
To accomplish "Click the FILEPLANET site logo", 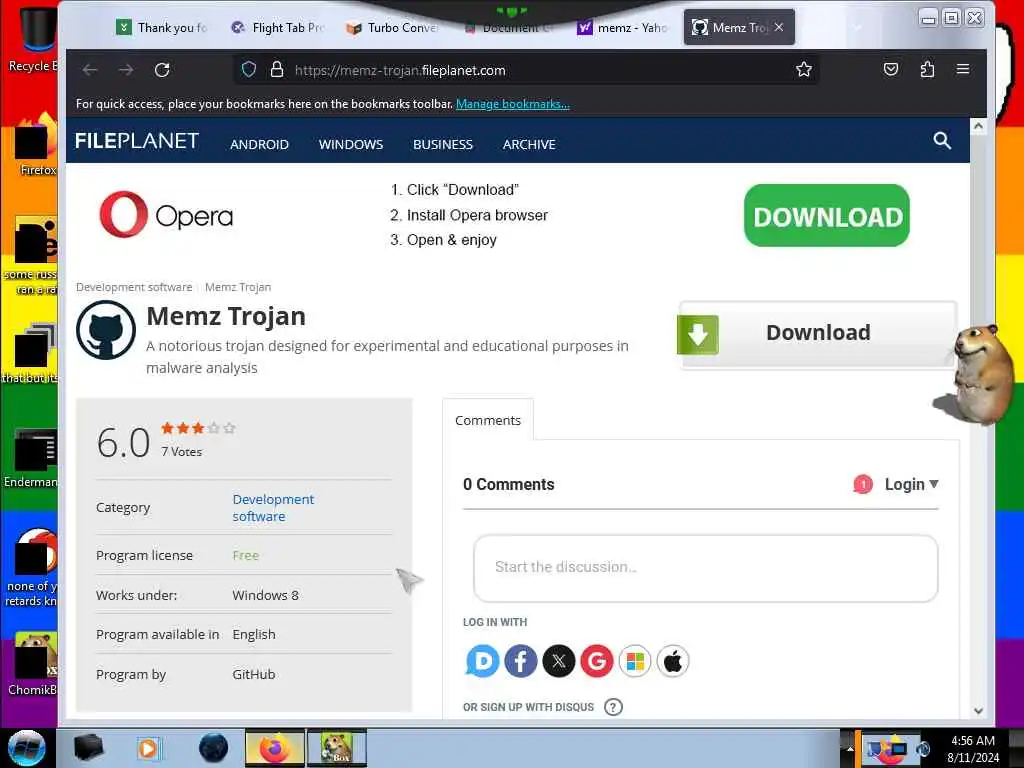I will (x=137, y=141).
